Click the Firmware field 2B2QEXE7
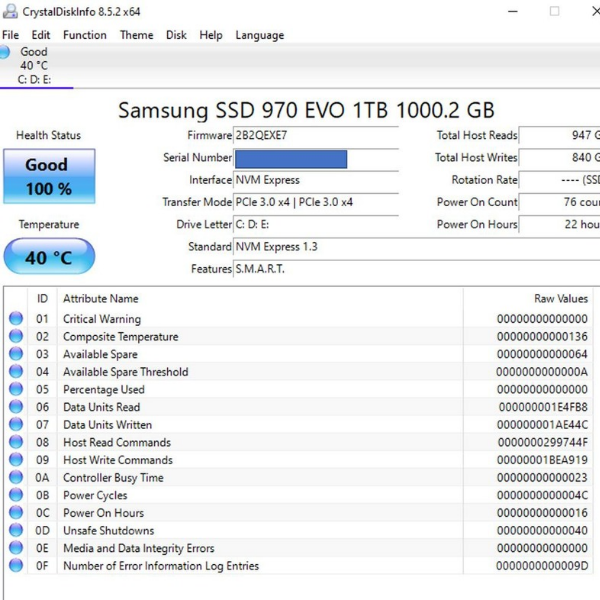This screenshot has width=600, height=600. tap(316, 135)
